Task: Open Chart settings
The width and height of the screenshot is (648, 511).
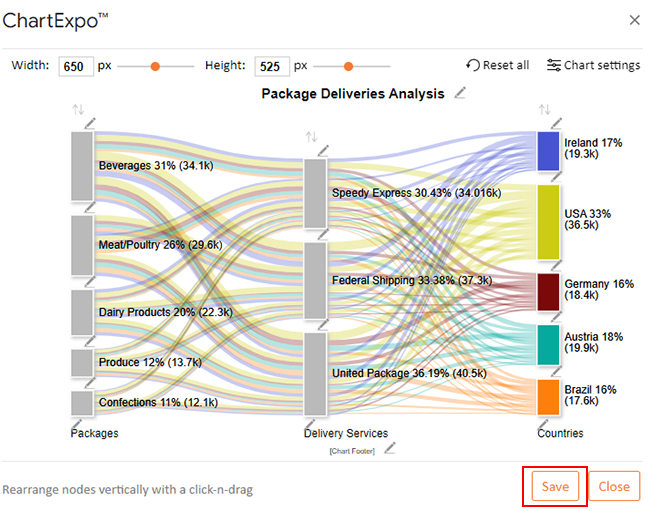Action: point(593,65)
